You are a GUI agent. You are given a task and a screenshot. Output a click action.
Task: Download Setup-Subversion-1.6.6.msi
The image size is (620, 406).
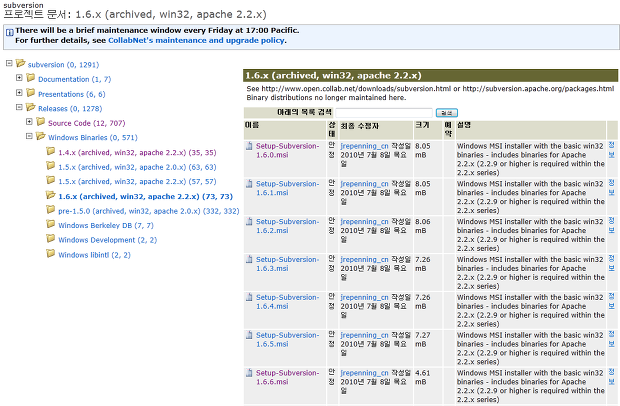point(287,377)
